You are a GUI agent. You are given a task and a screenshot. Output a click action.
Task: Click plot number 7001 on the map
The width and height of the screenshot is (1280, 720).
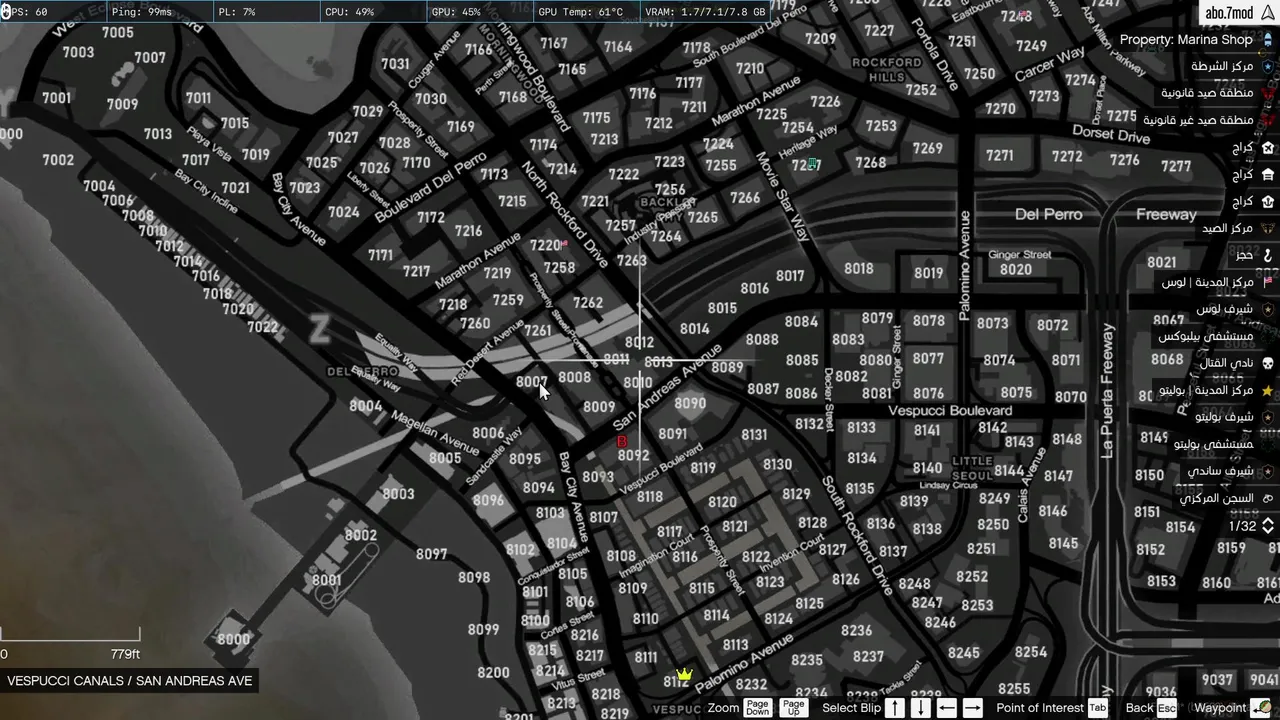pyautogui.click(x=56, y=98)
